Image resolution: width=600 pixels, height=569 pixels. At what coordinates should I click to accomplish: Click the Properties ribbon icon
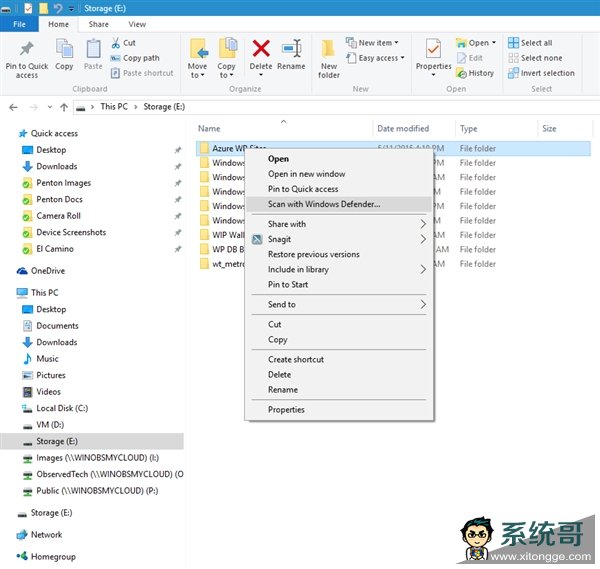click(434, 50)
